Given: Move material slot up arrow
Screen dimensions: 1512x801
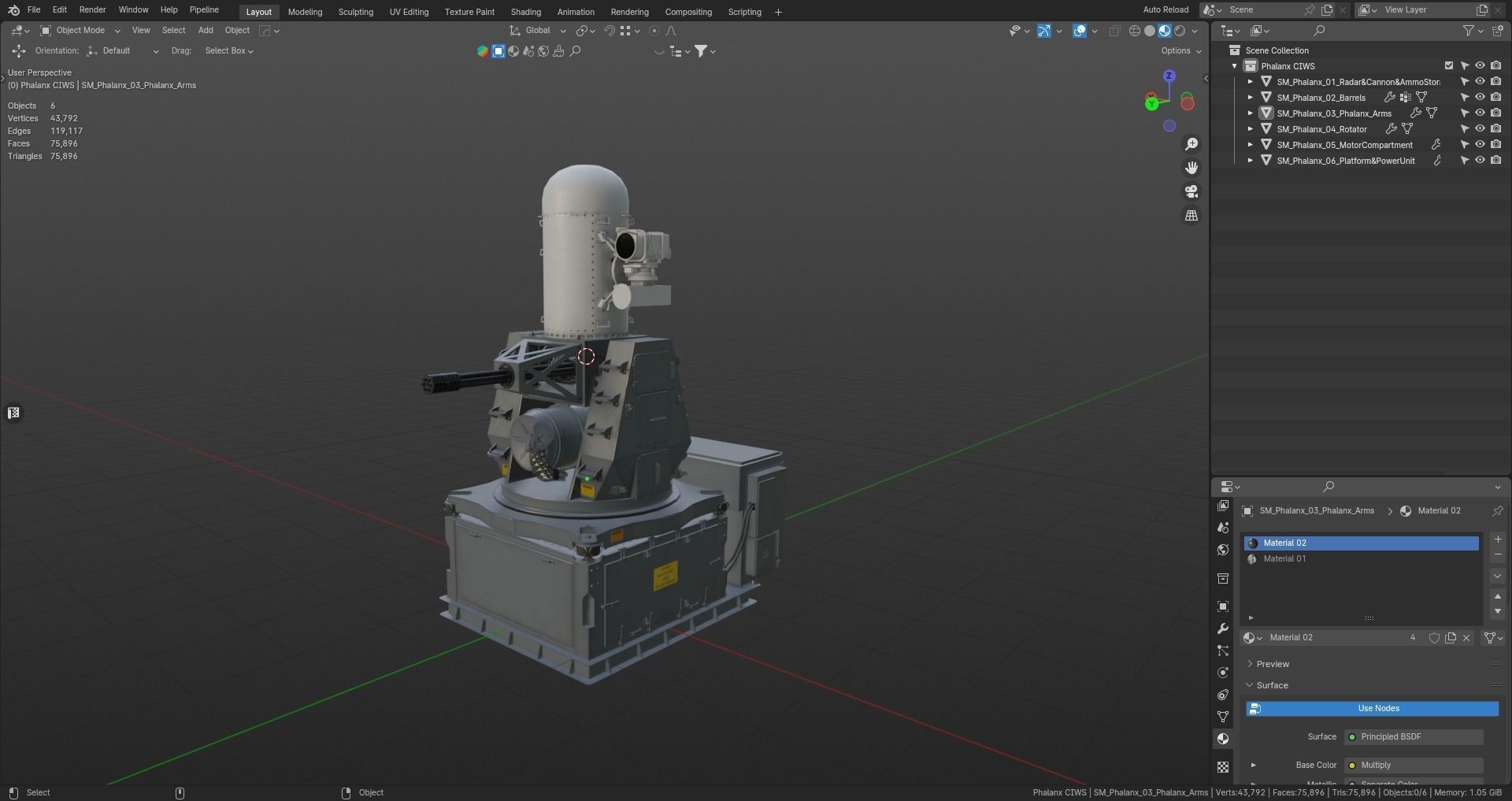Looking at the screenshot, I should [1498, 596].
